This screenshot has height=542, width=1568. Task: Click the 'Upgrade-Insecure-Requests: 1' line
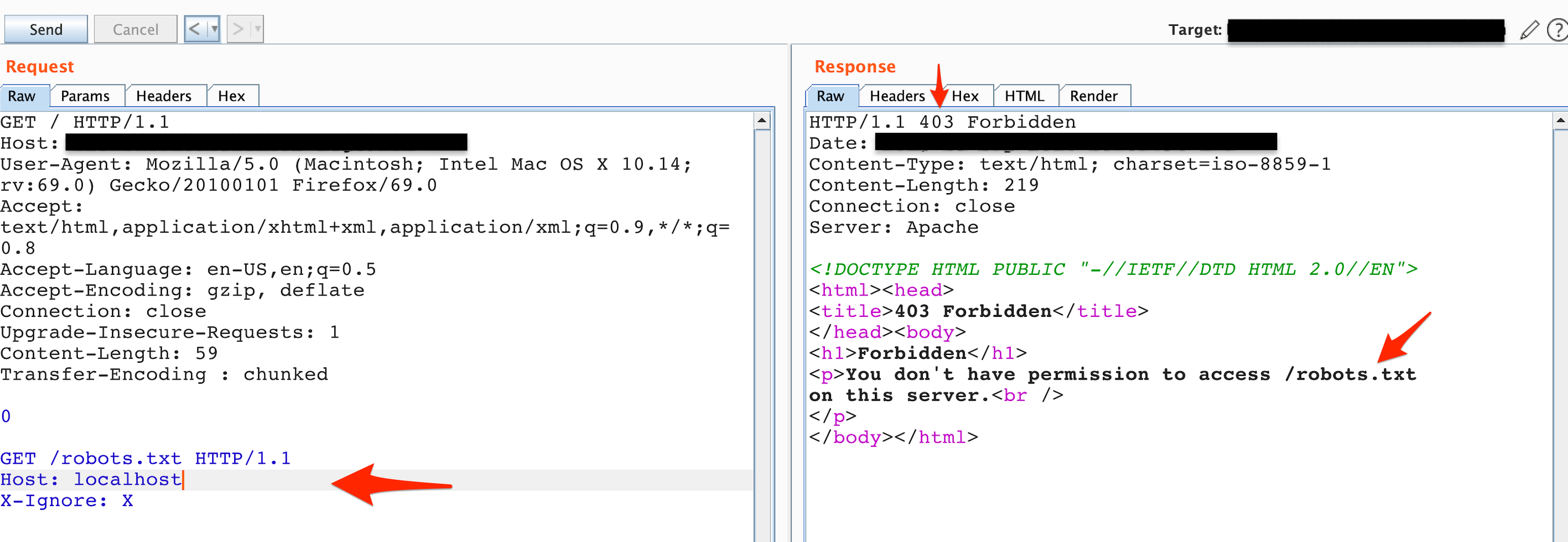(170, 332)
